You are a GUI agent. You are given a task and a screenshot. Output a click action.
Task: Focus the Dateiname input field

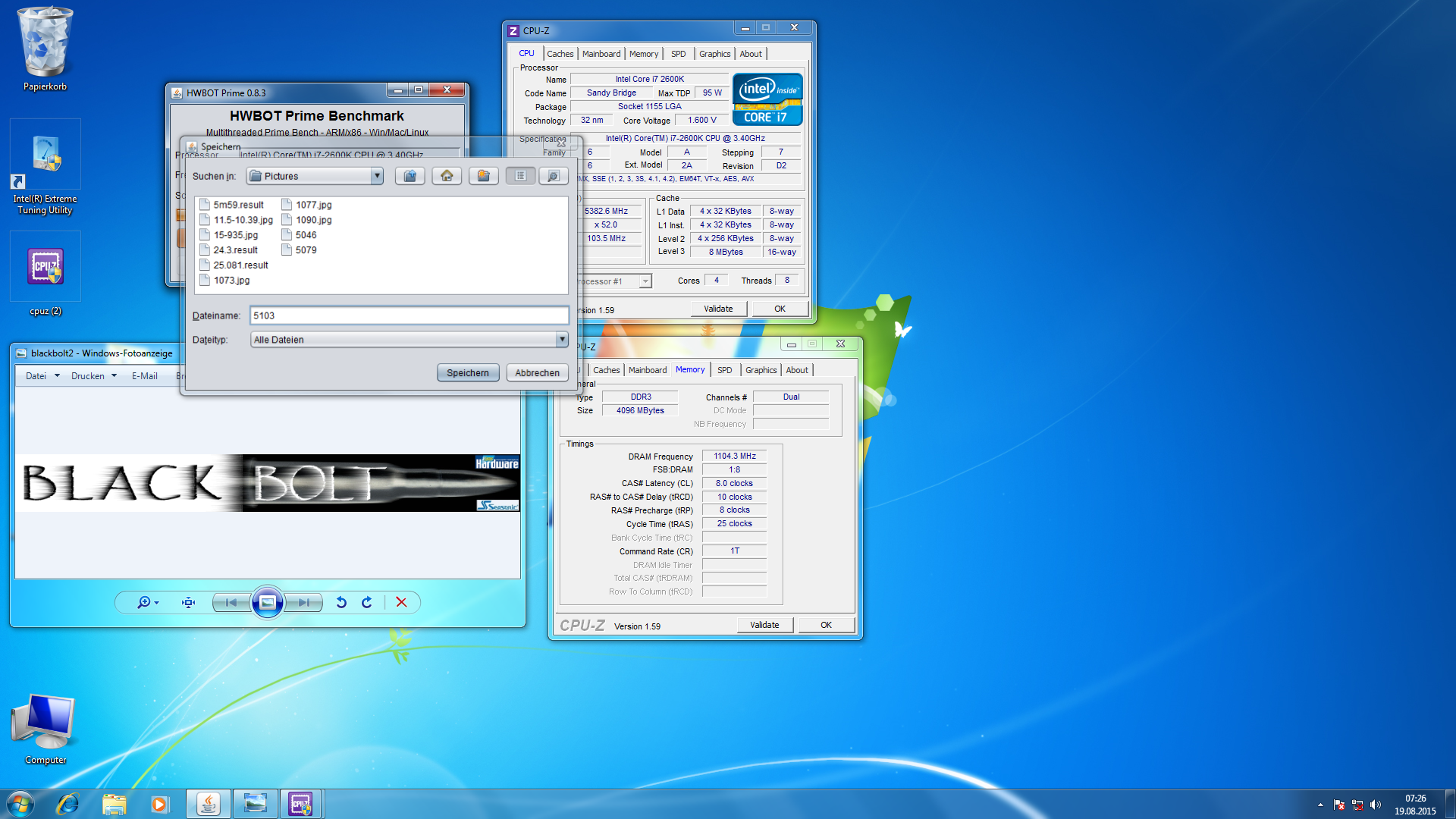click(x=409, y=315)
